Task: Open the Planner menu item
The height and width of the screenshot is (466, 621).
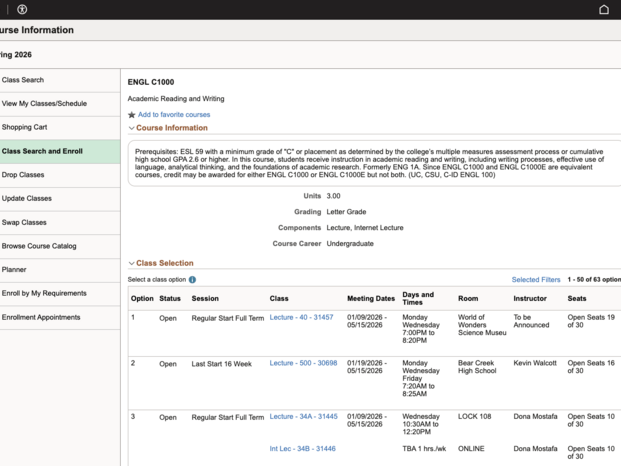Action: pos(60,270)
